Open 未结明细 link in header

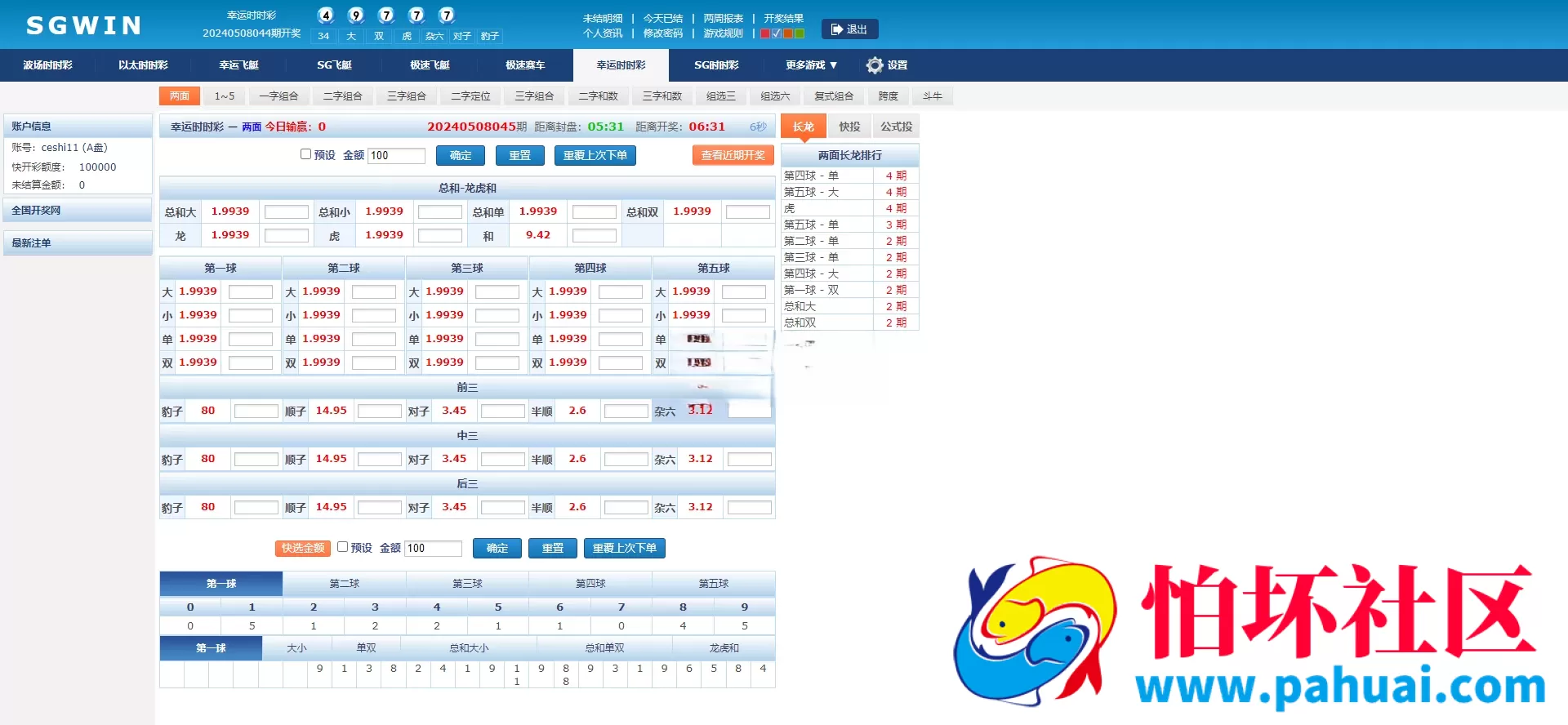click(x=603, y=18)
